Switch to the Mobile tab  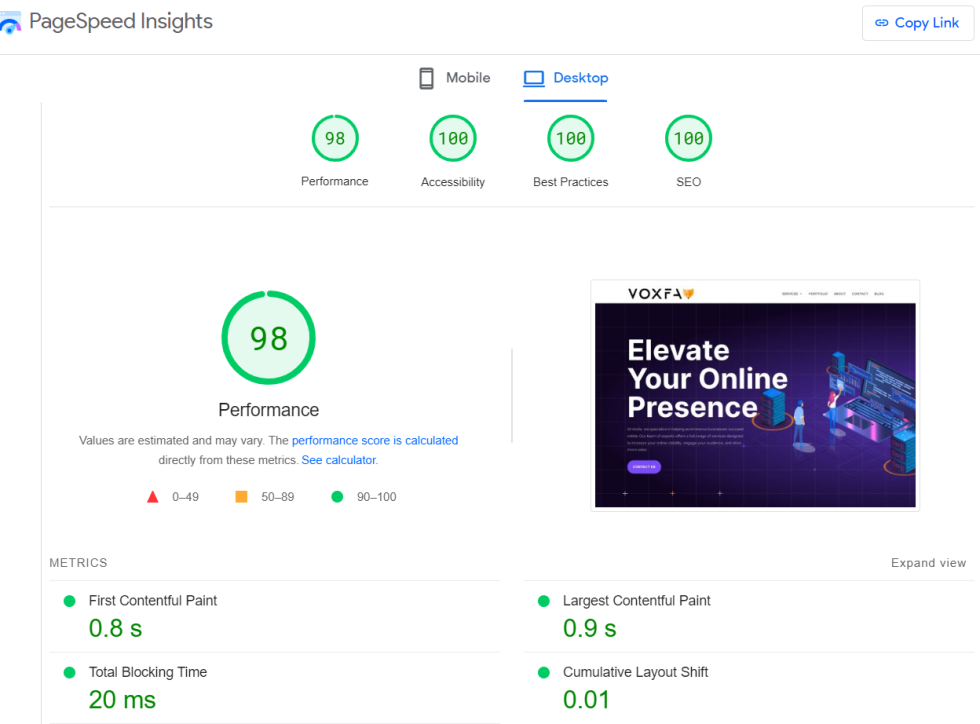coord(454,77)
